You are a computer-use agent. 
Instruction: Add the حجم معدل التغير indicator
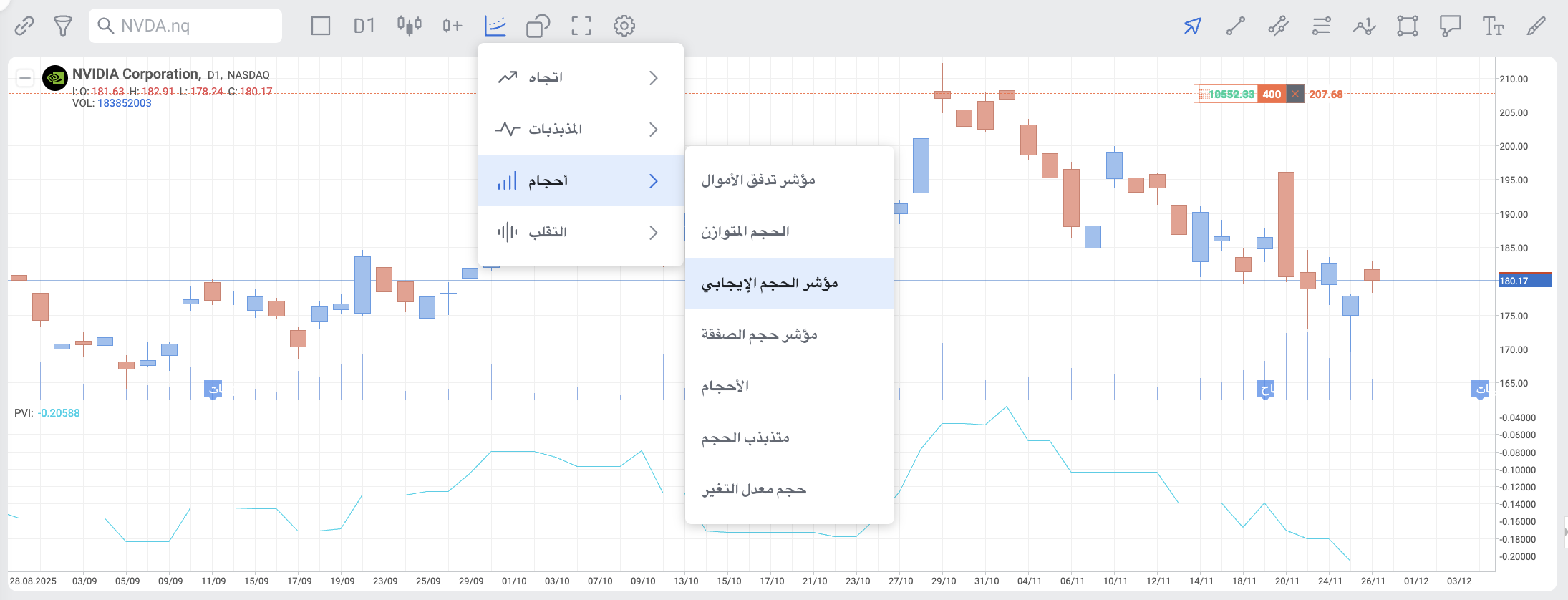[790, 489]
